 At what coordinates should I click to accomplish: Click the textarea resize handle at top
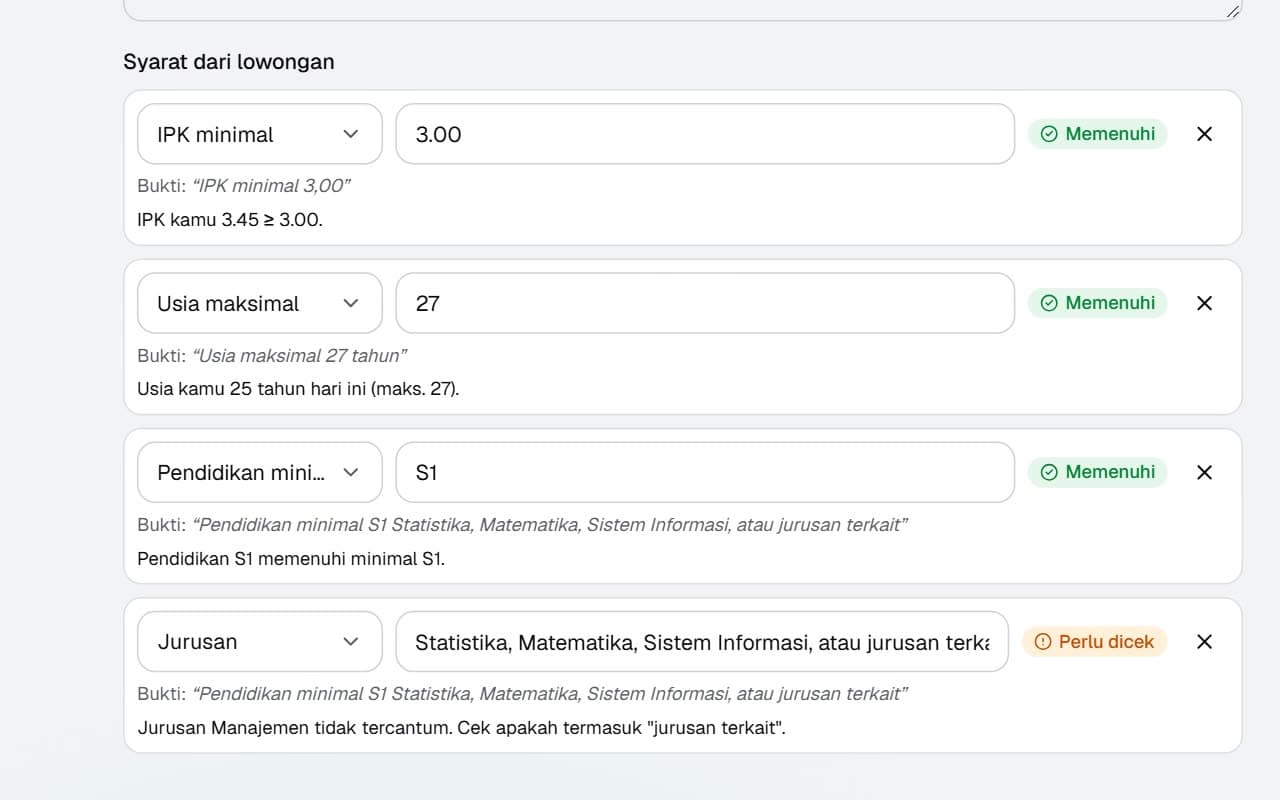coord(1232,11)
